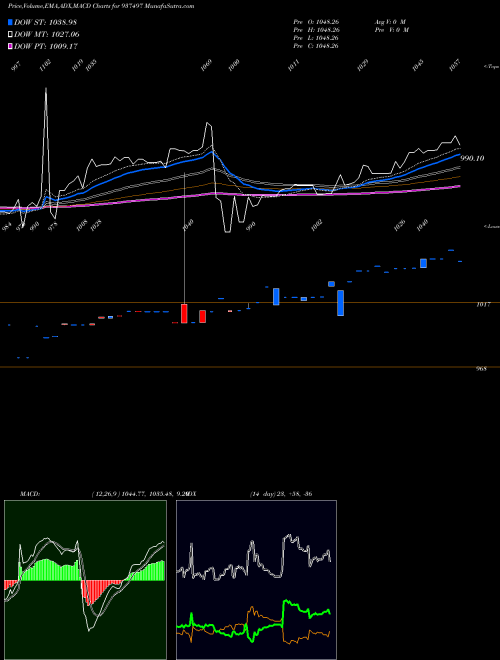This screenshot has width=500, height=660.
Task: Click the Pre L: 1048.26 value
Action: pos(316,38)
